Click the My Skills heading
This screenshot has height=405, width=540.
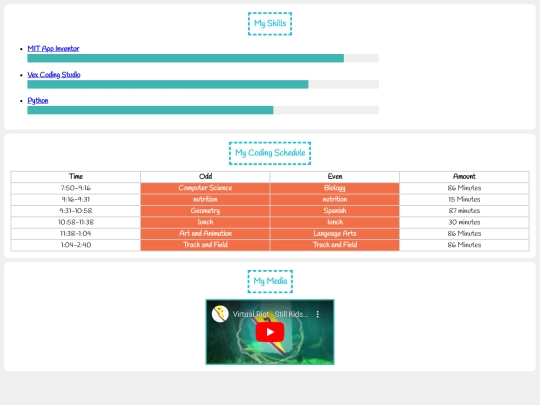click(x=270, y=23)
